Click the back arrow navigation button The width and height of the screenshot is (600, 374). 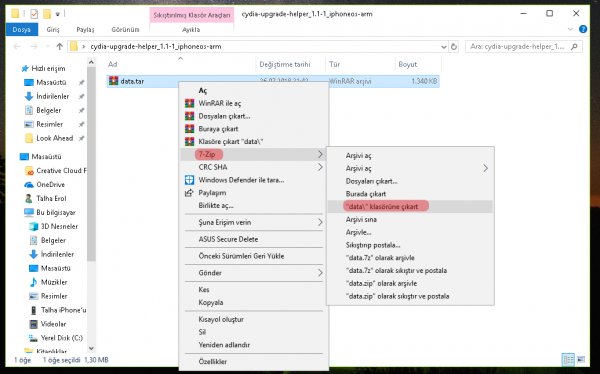(x=17, y=47)
